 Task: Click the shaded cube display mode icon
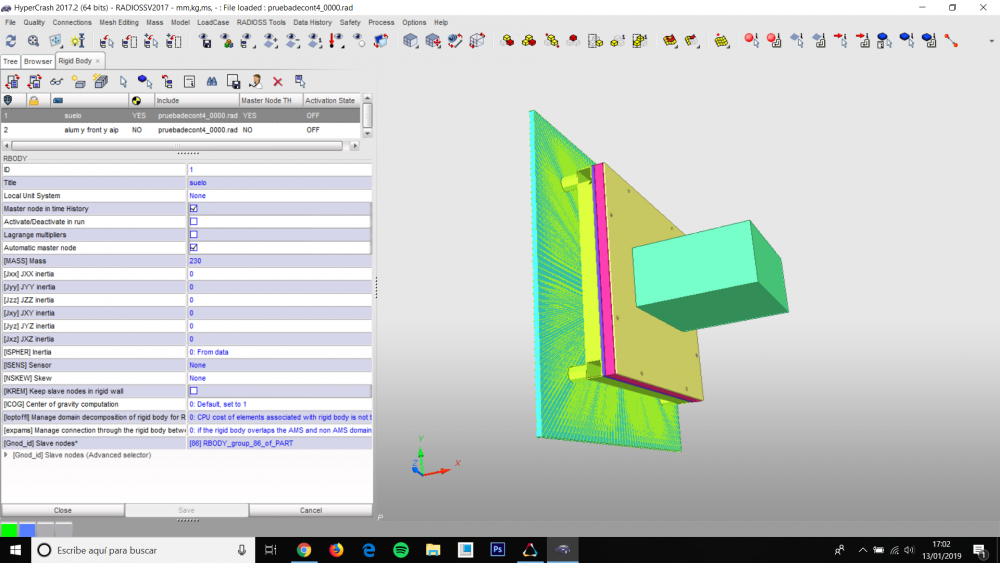click(410, 41)
